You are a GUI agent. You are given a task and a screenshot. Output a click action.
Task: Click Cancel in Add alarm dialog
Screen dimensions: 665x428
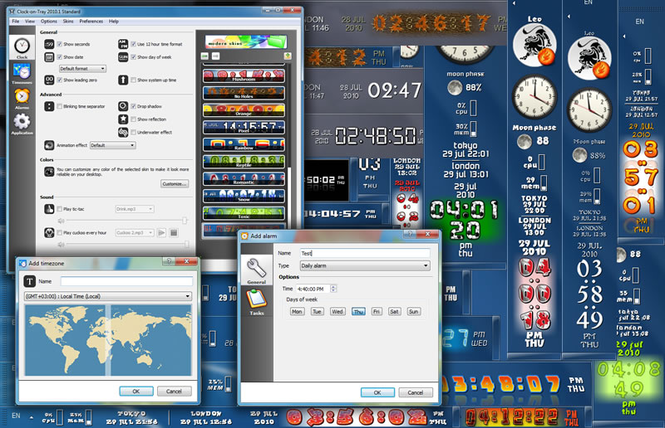tap(415, 392)
